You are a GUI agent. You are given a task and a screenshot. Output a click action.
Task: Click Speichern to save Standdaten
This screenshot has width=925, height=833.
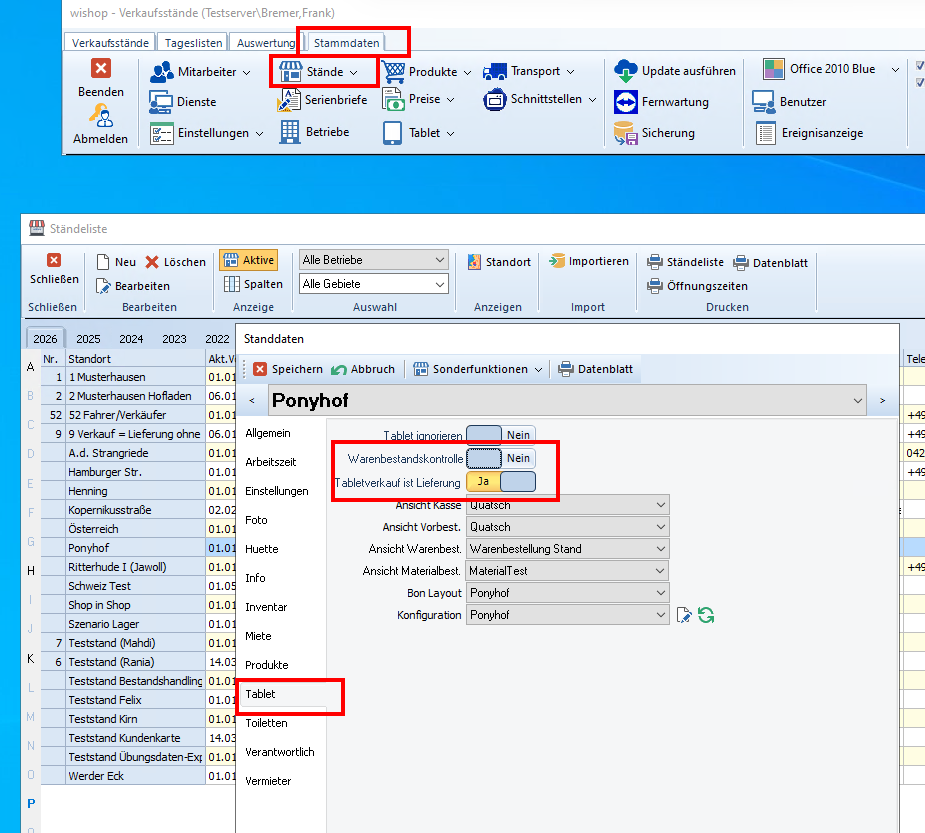click(x=288, y=369)
